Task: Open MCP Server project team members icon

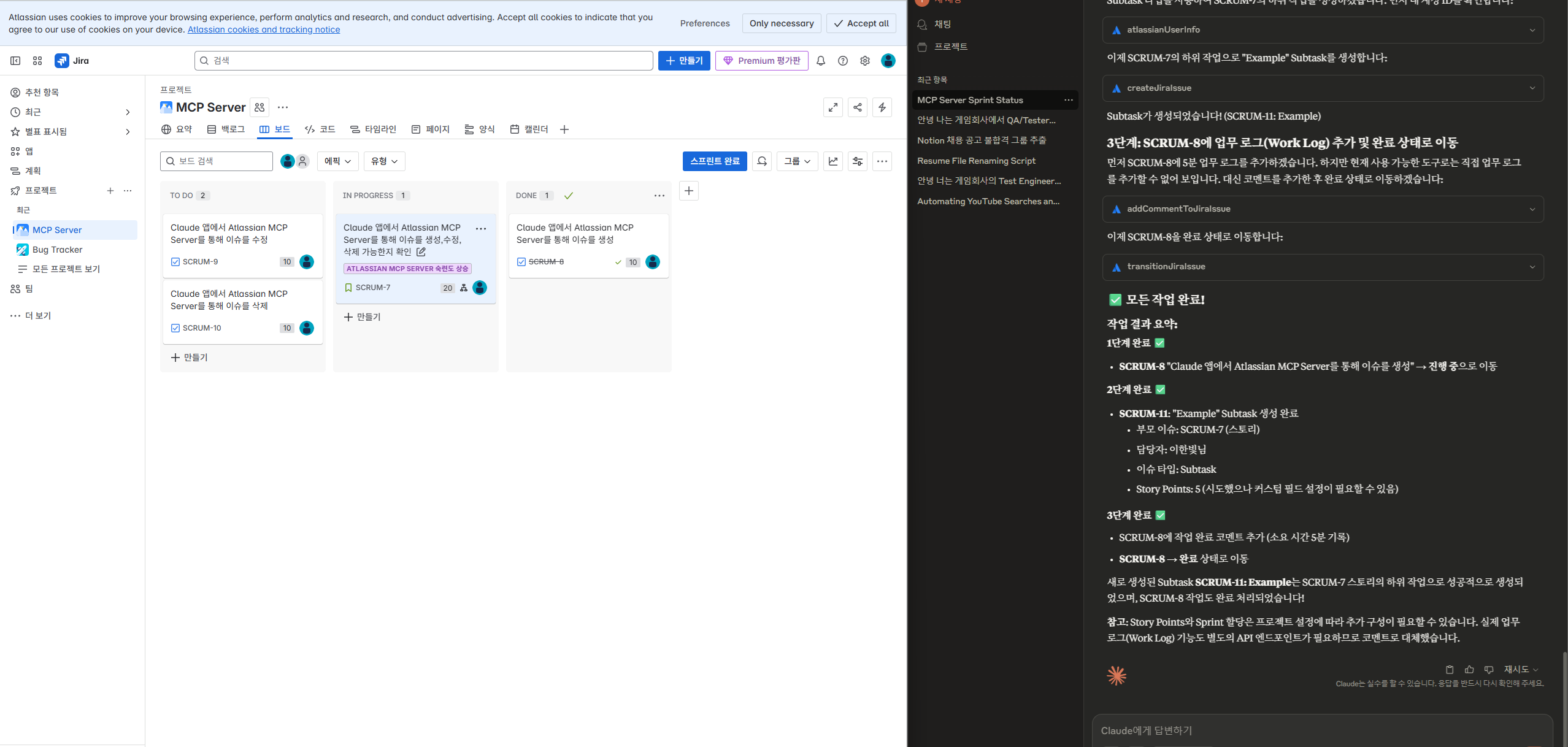Action: tap(259, 107)
